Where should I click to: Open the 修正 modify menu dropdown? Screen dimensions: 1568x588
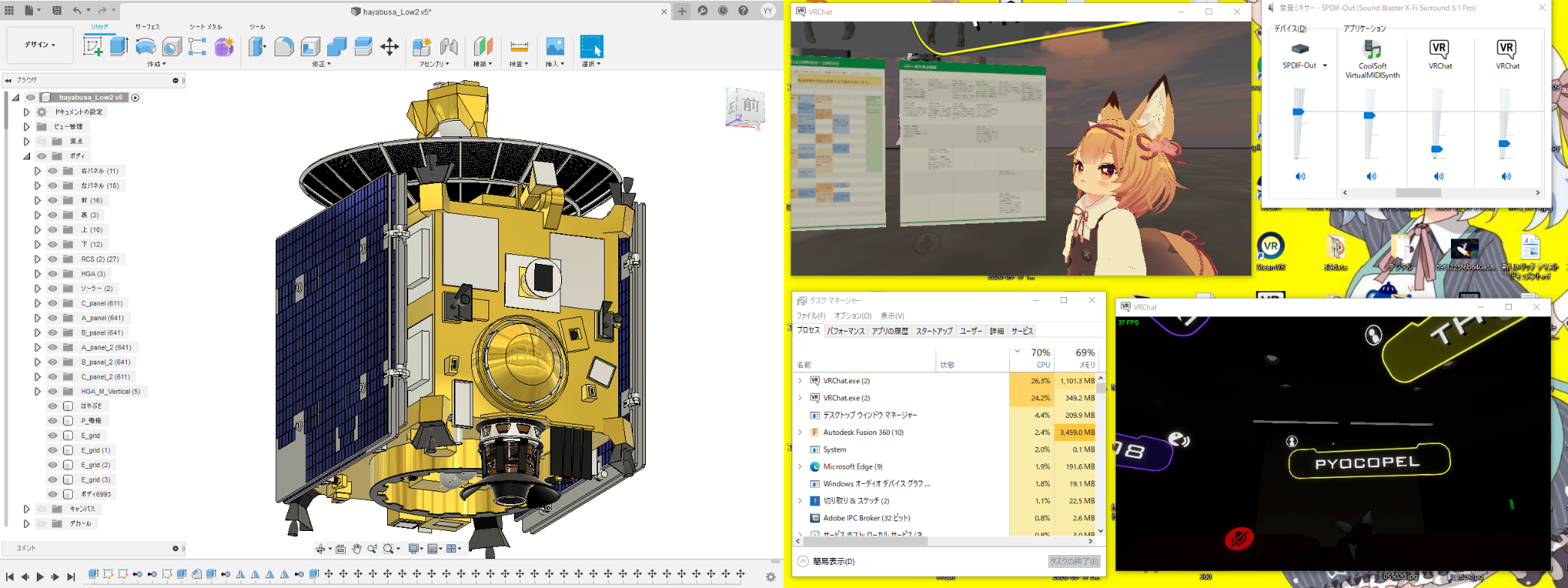pos(321,64)
